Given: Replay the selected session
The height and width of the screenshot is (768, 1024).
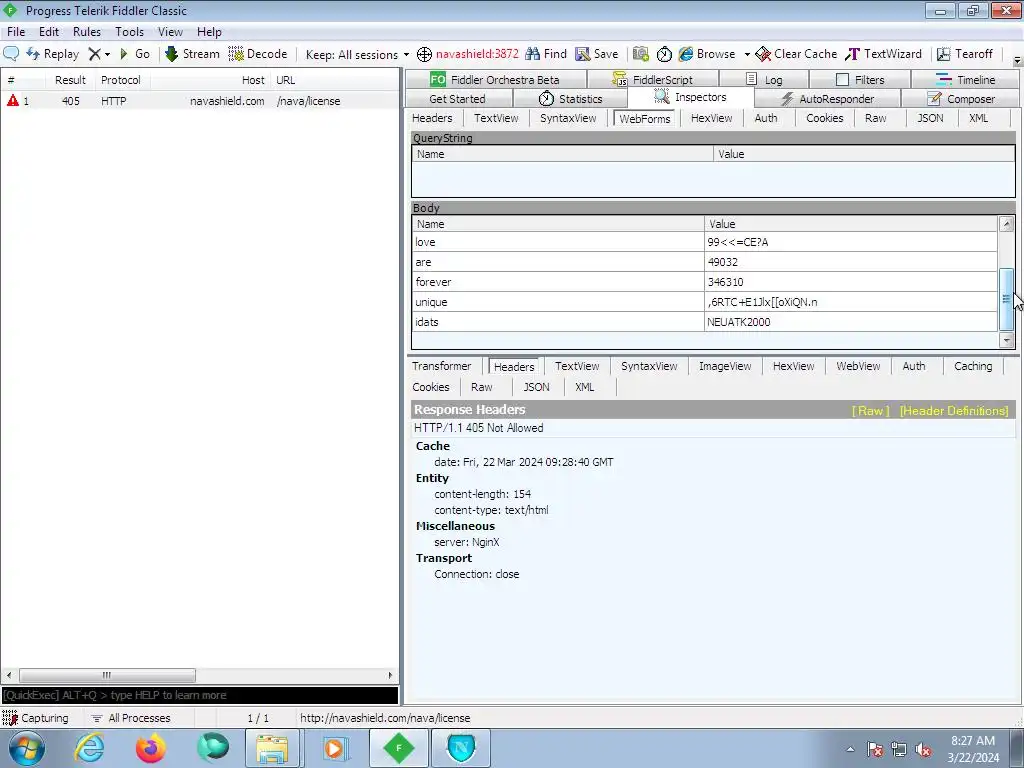Looking at the screenshot, I should click(x=52, y=54).
